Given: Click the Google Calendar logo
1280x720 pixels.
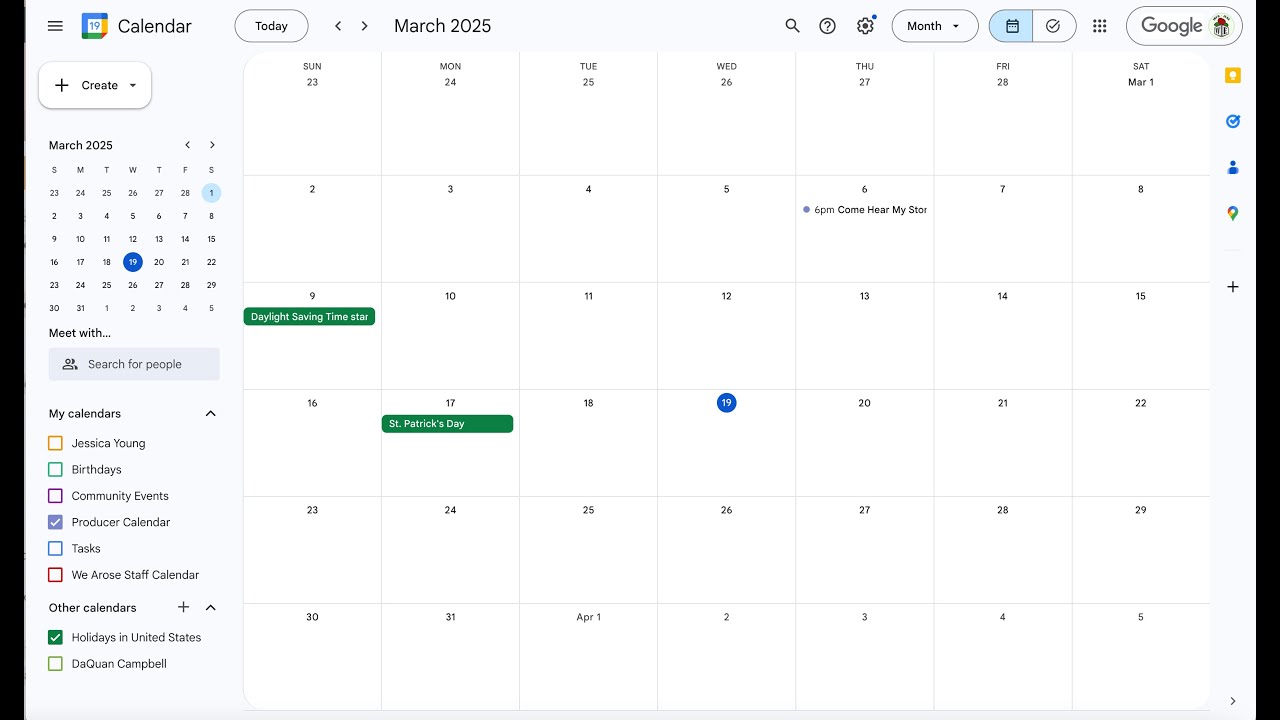Looking at the screenshot, I should pos(95,26).
